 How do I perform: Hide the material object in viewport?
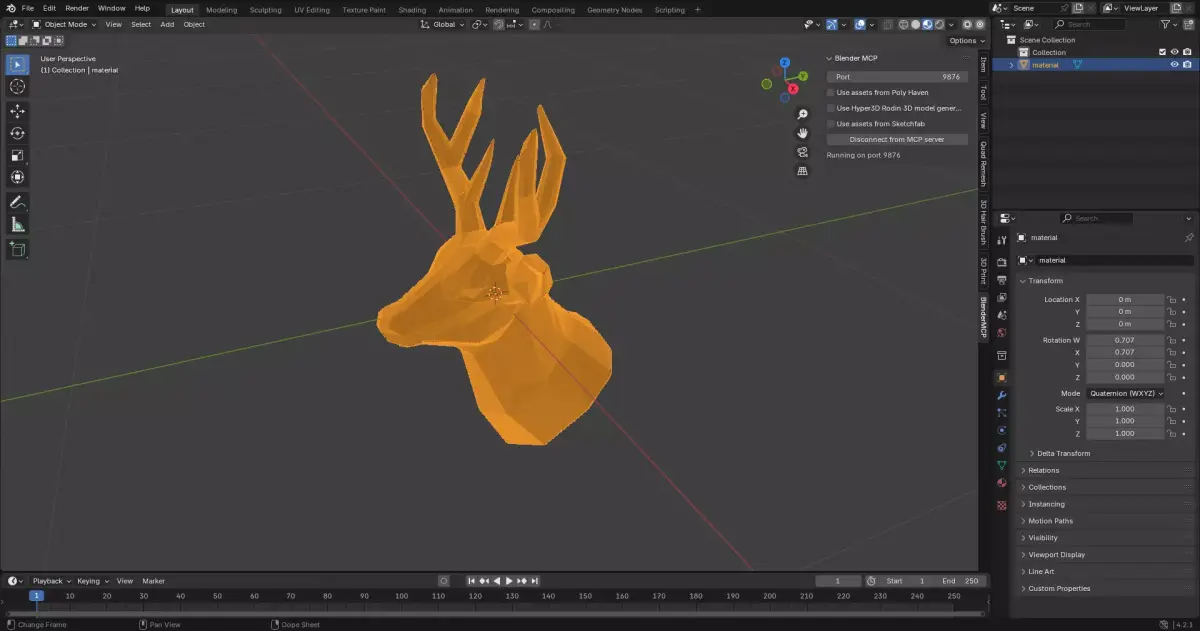click(1175, 65)
